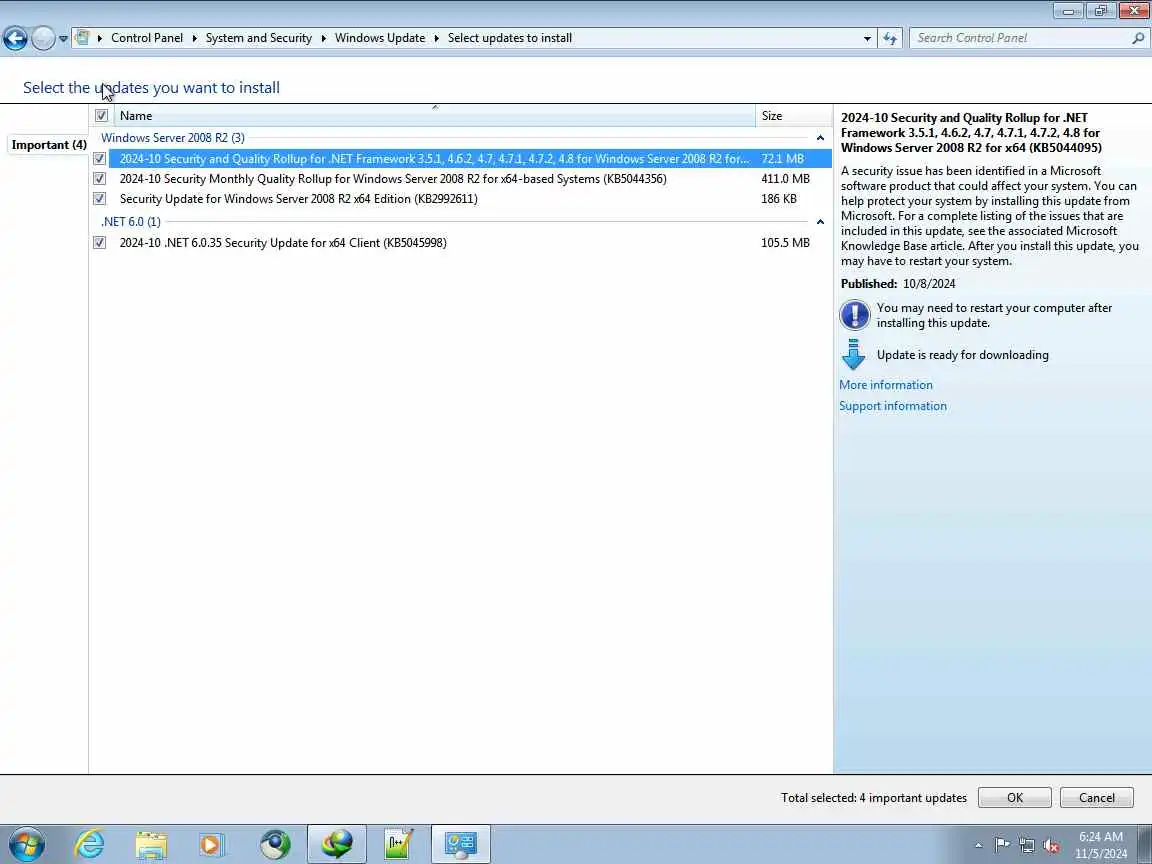The width and height of the screenshot is (1152, 864).
Task: Click the blue restart warning exclamation icon
Action: click(x=854, y=315)
